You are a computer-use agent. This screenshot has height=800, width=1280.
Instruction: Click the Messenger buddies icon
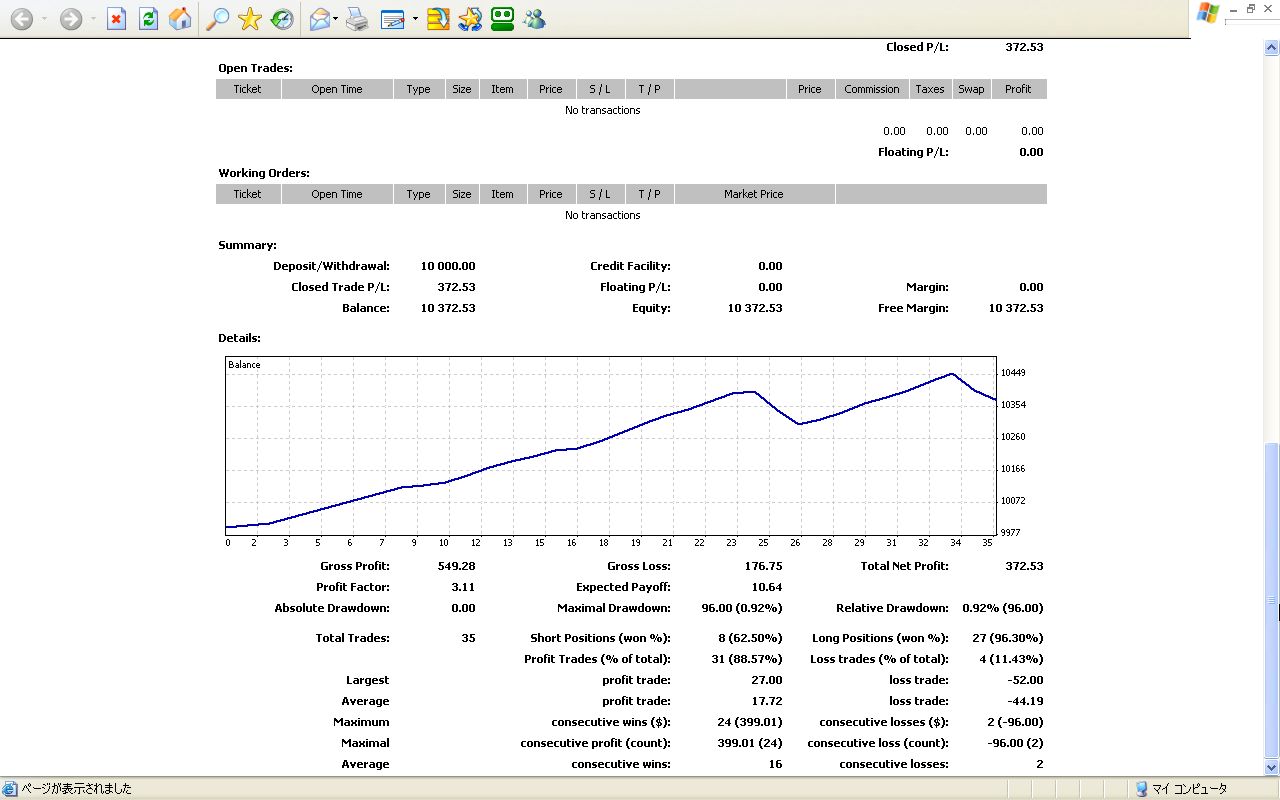534,19
